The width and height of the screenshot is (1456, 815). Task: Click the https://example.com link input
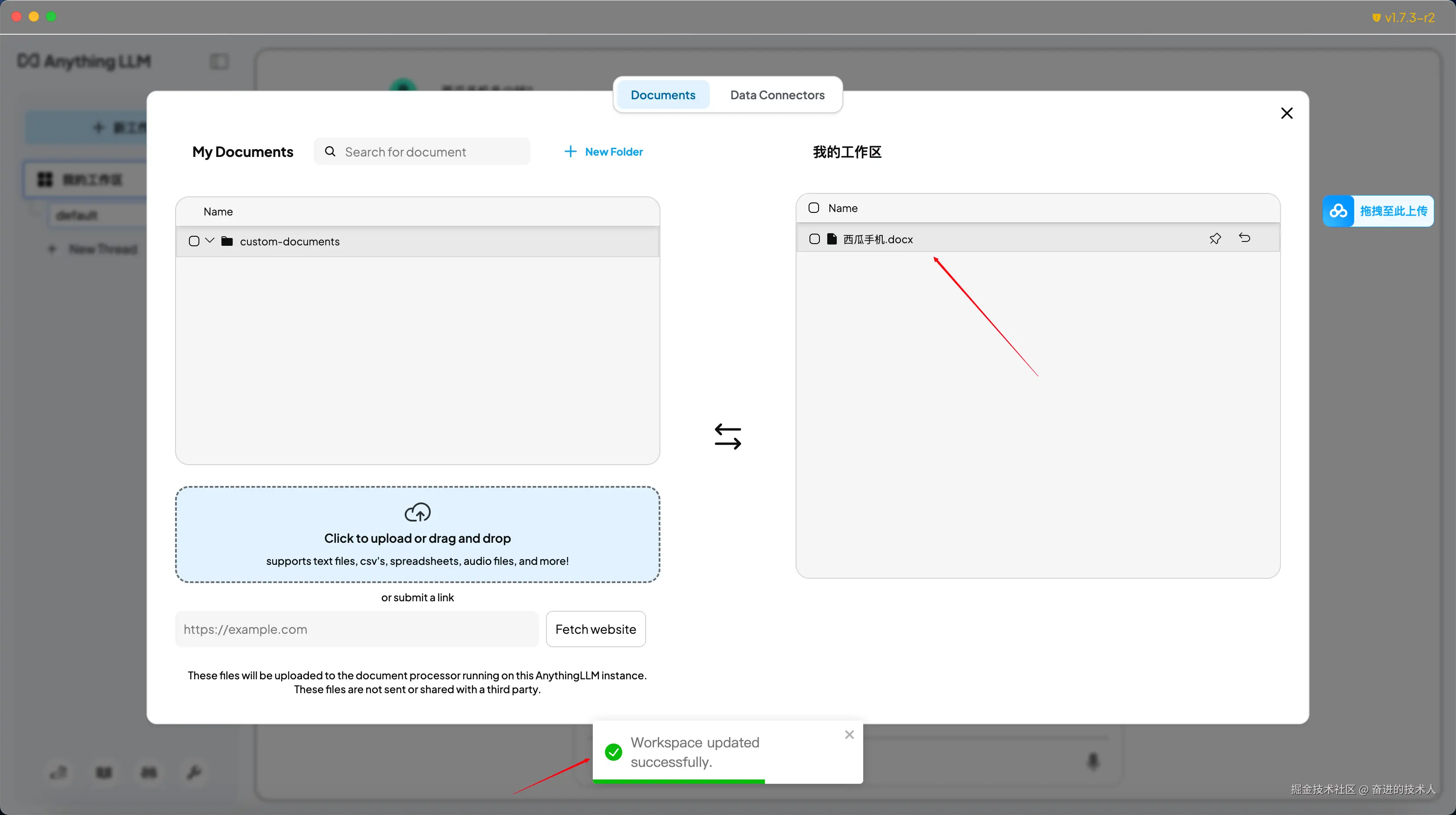coord(357,629)
